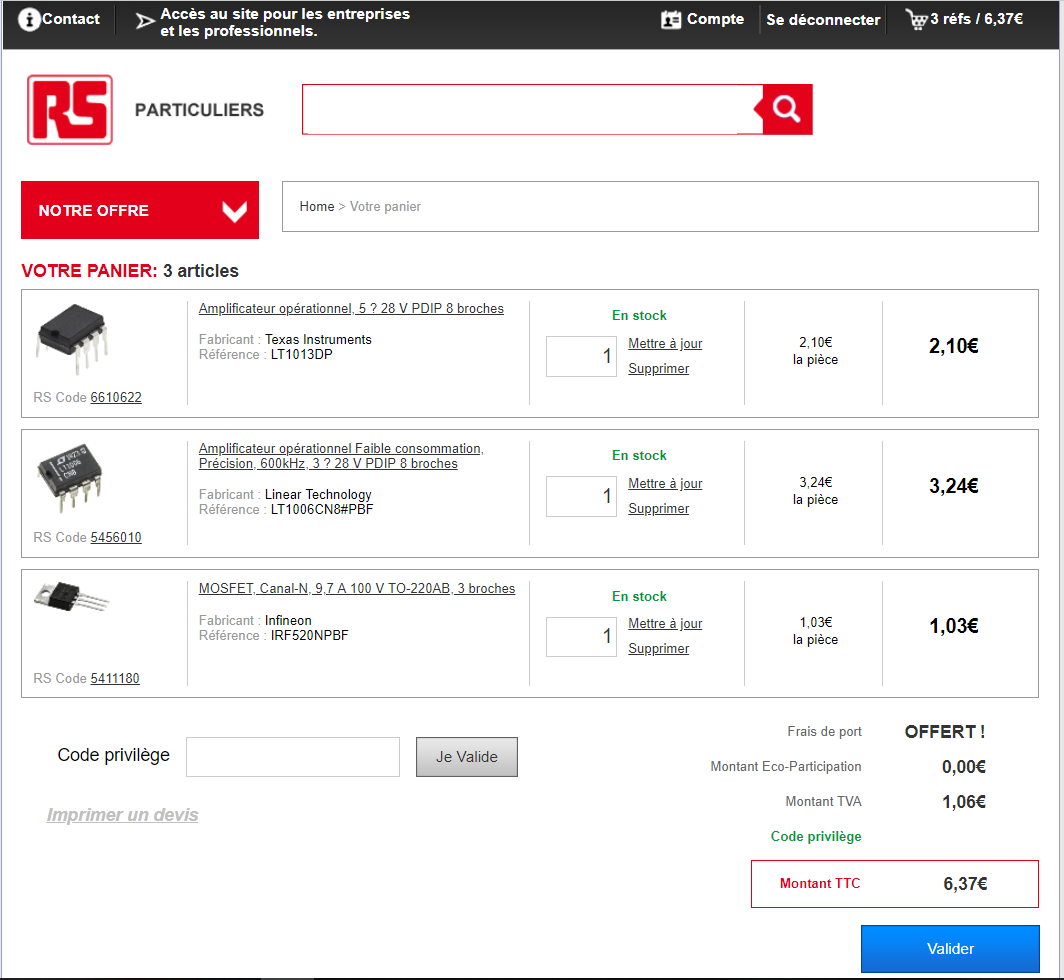
Task: Open Amplificateur opérationnel 5 ? 28 V product link
Action: click(x=351, y=309)
